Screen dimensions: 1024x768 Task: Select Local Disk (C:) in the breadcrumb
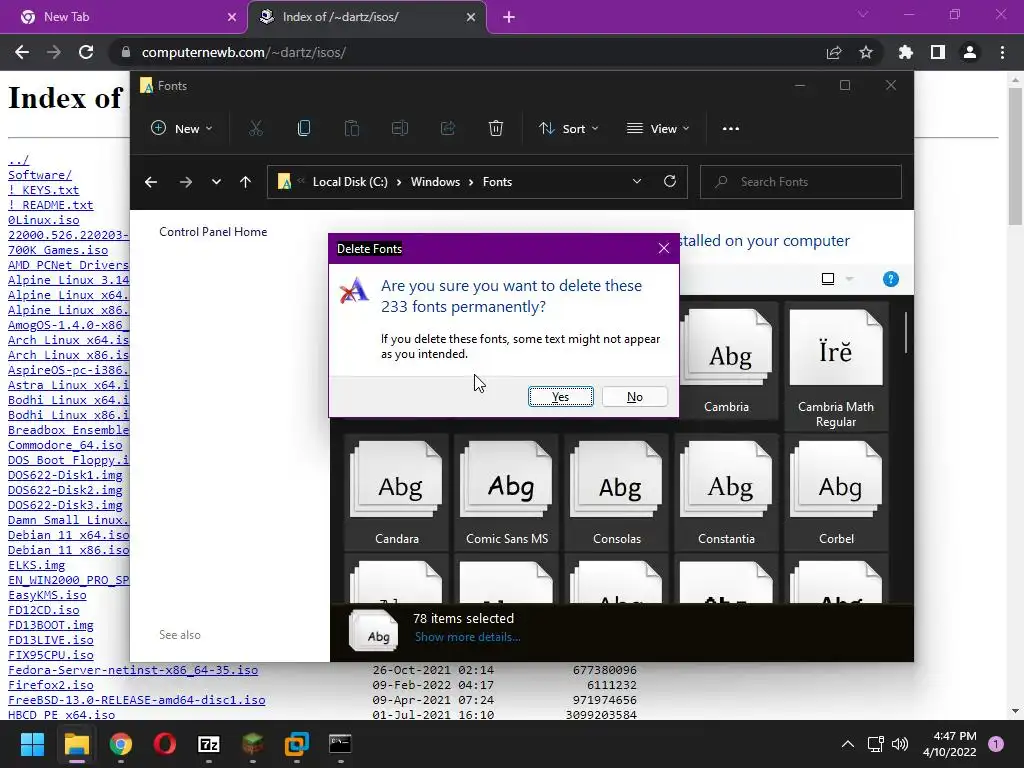350,182
